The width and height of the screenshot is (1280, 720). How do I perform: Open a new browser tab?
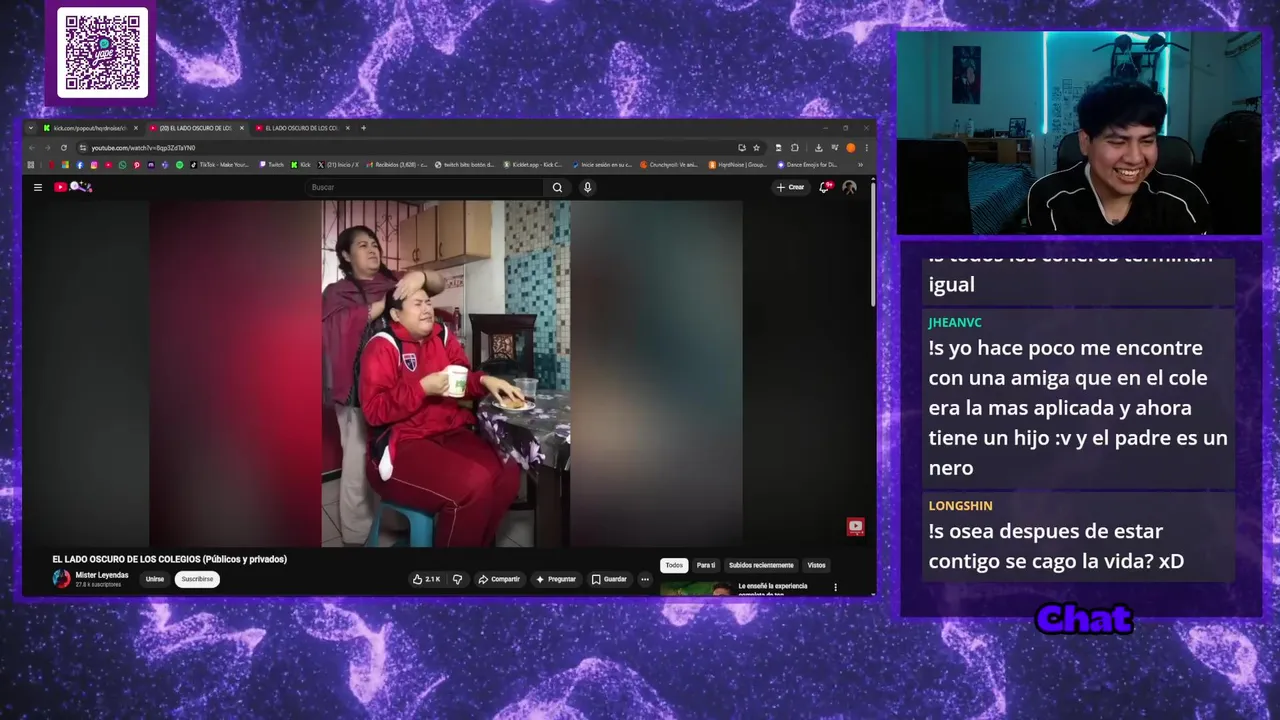coord(363,128)
